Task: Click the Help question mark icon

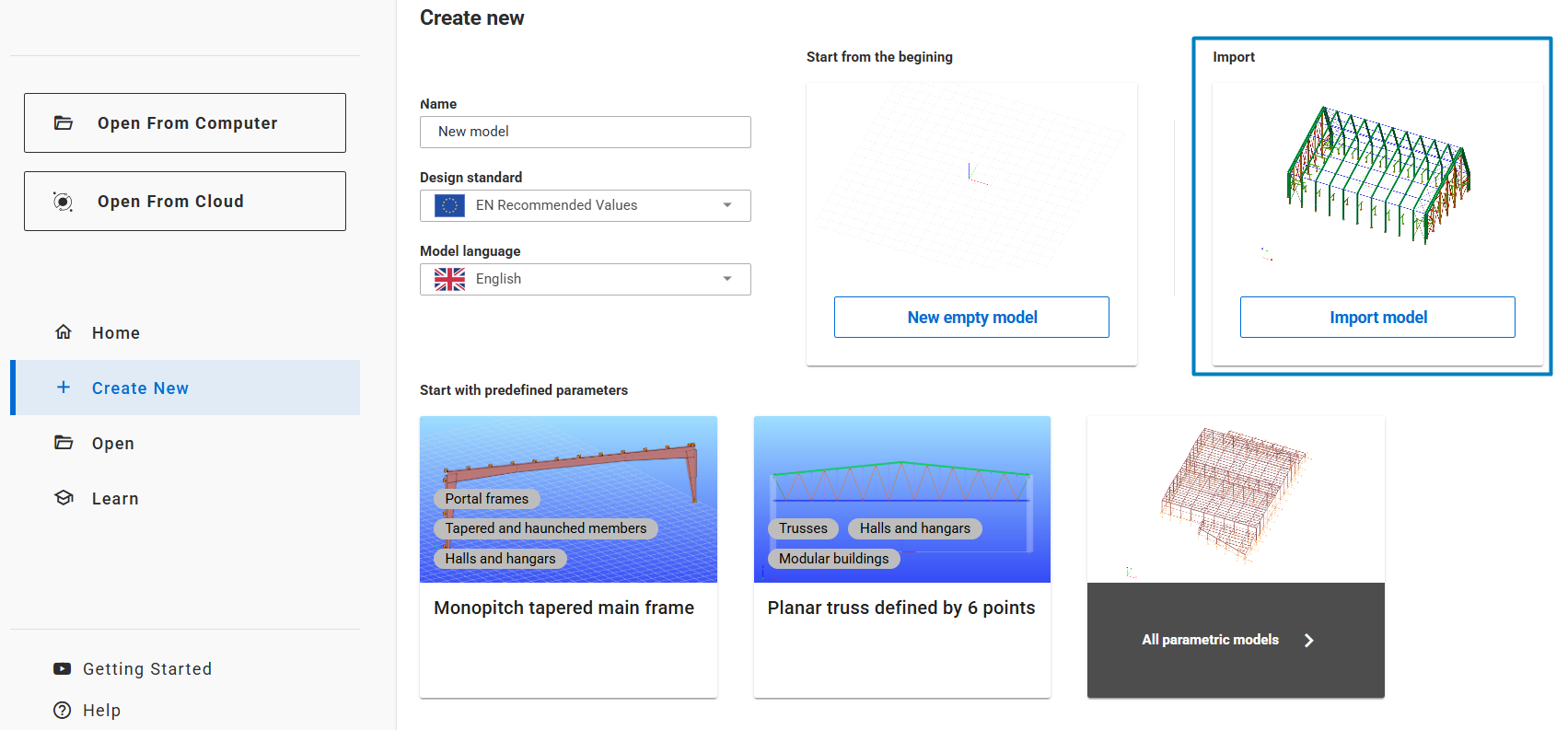Action: [63, 711]
